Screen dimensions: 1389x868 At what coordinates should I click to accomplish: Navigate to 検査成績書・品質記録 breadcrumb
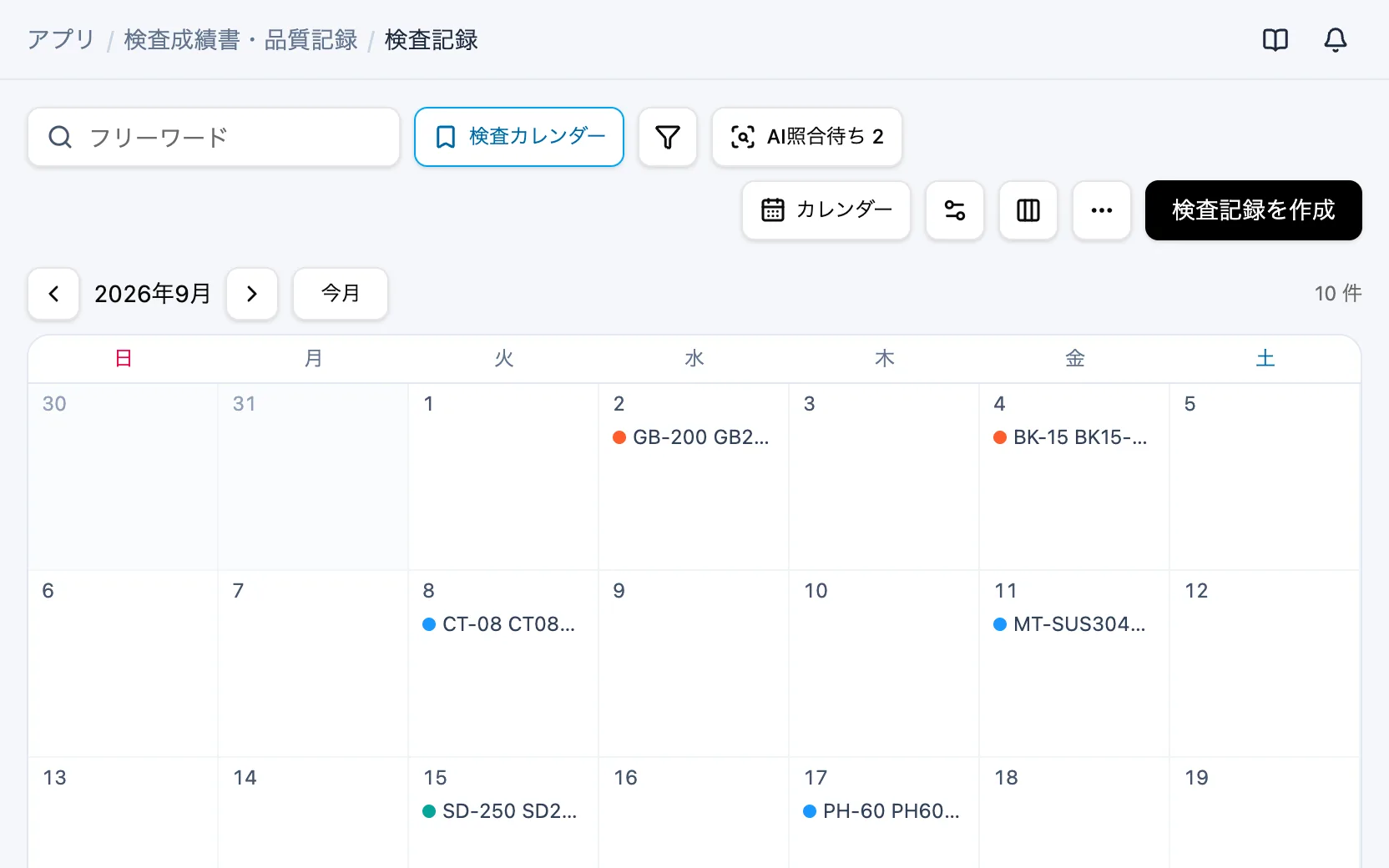240,40
